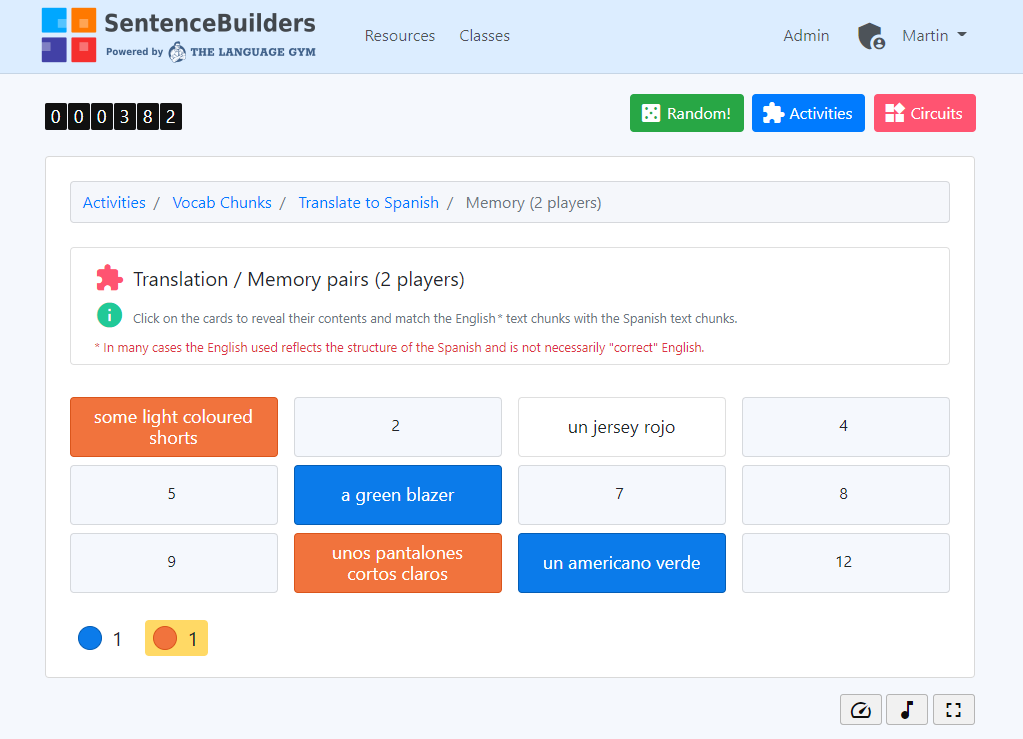Click 'unos pantalones cortos claros' card

[397, 563]
